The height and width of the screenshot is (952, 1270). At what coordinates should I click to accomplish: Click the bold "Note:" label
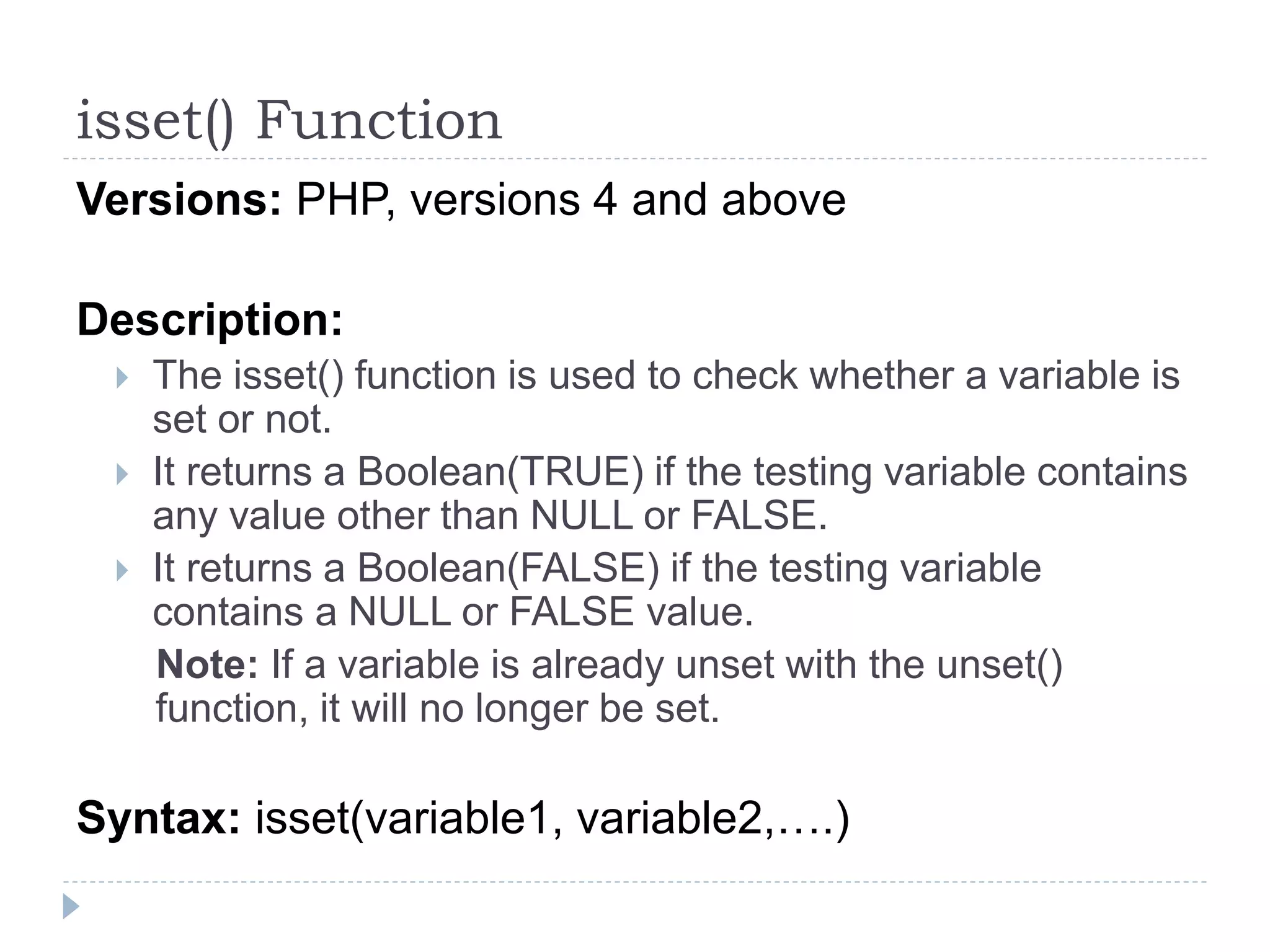pos(207,665)
